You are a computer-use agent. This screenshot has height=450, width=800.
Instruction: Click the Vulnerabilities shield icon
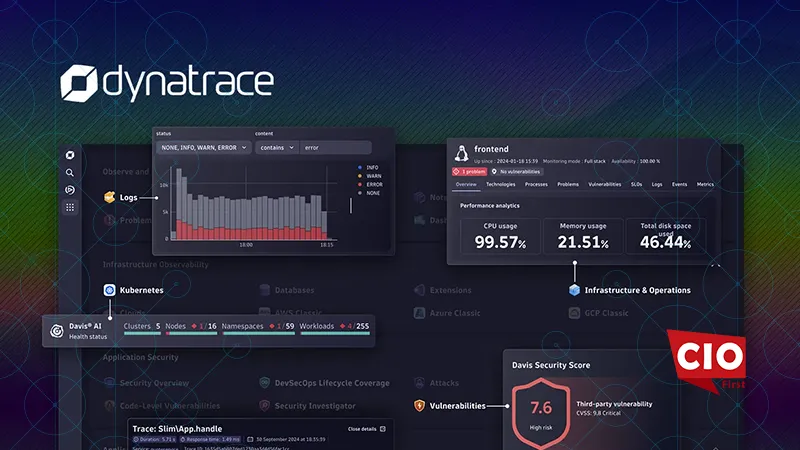[x=419, y=406]
